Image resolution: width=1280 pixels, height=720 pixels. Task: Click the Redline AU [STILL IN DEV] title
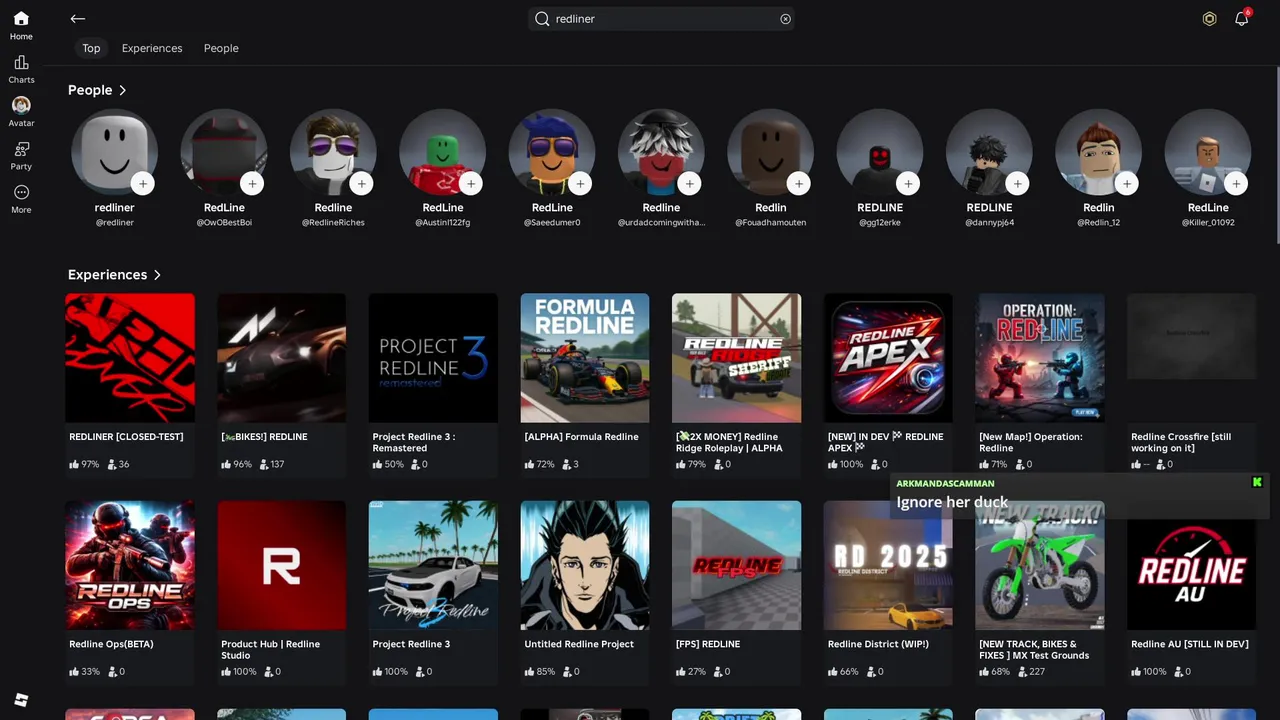click(1190, 644)
